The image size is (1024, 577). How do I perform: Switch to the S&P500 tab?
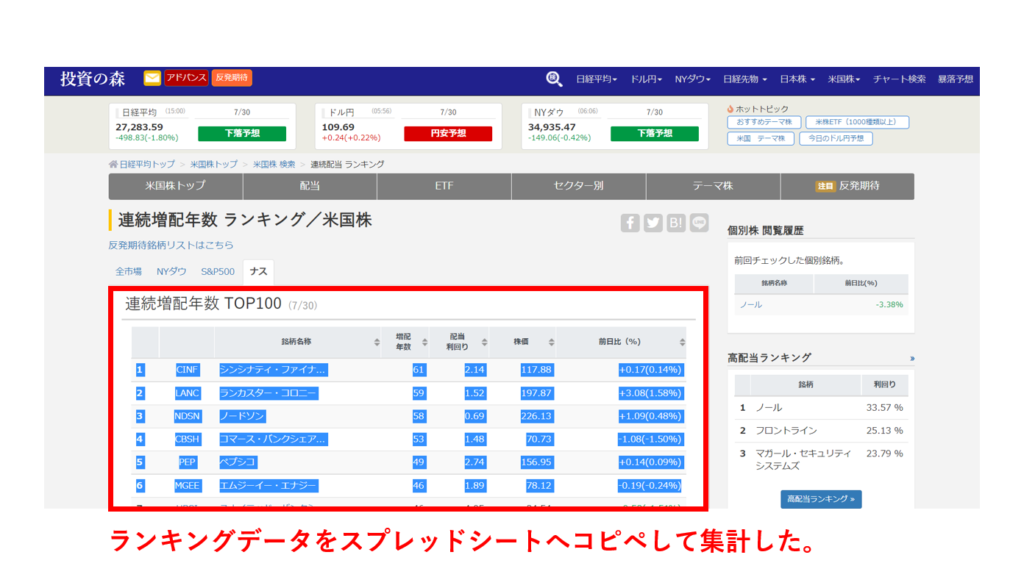216,271
